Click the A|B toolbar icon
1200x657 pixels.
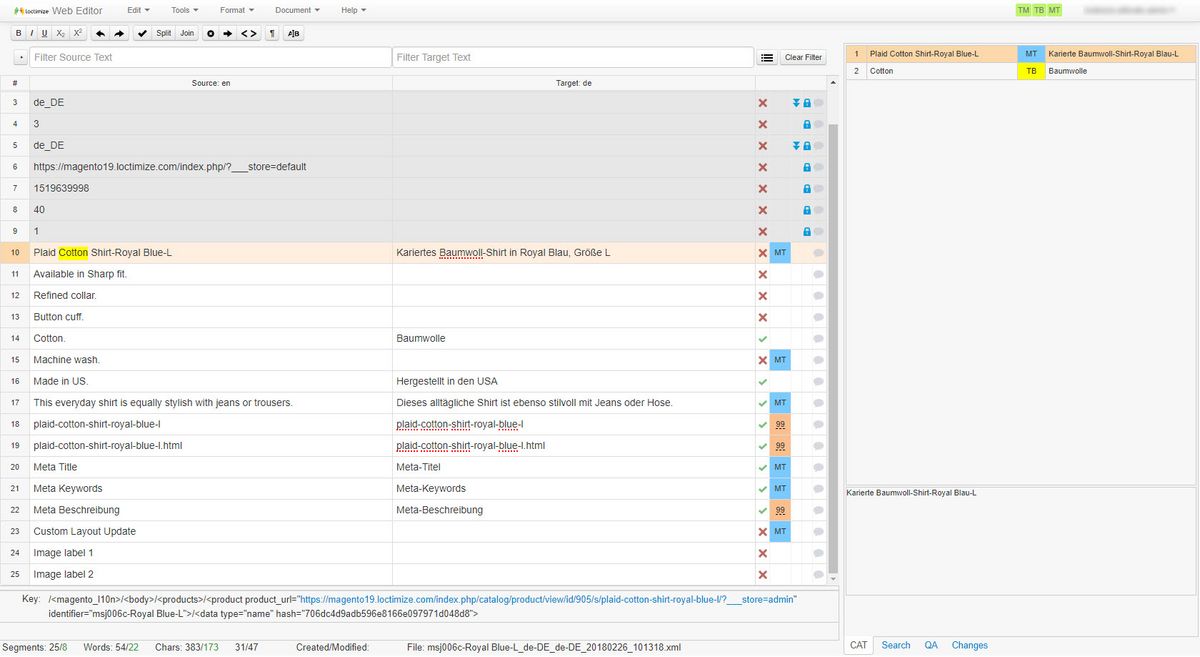[293, 33]
